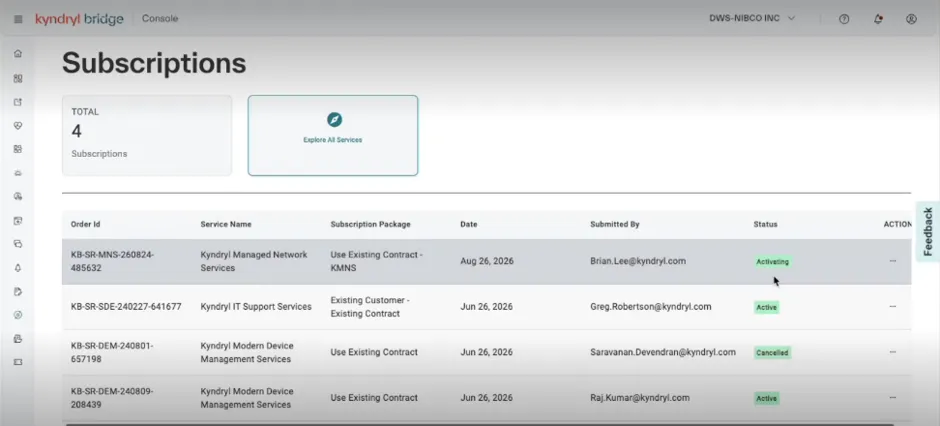The height and width of the screenshot is (426, 940).
Task: Go to Home via sidebar house icon
Action: pos(18,54)
